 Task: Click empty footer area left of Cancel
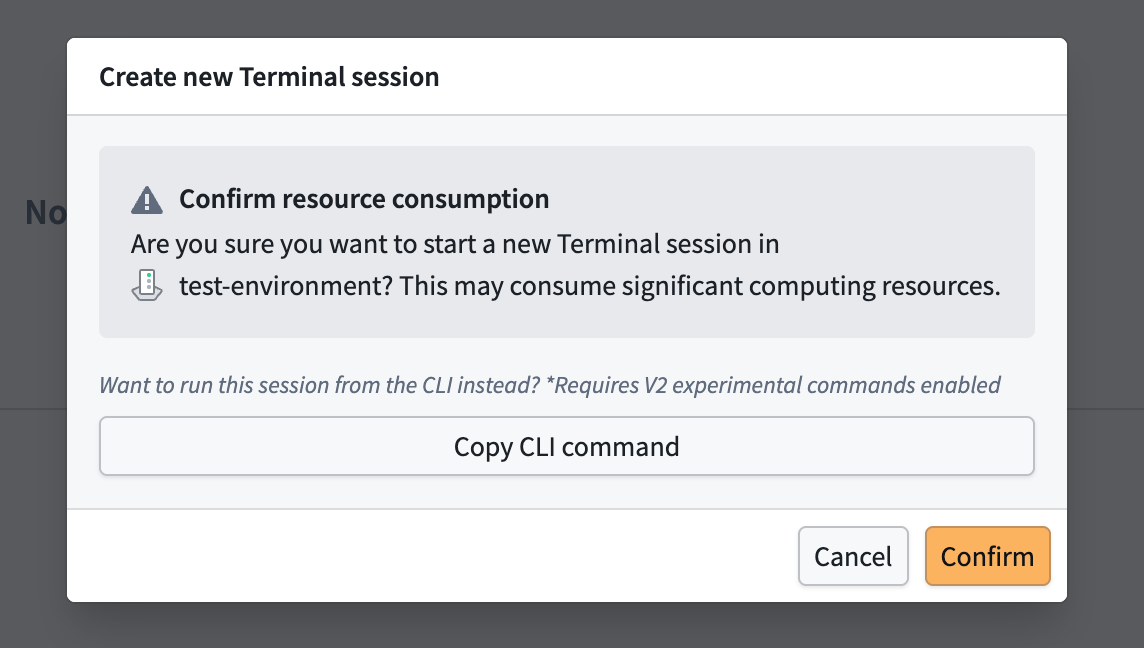430,556
